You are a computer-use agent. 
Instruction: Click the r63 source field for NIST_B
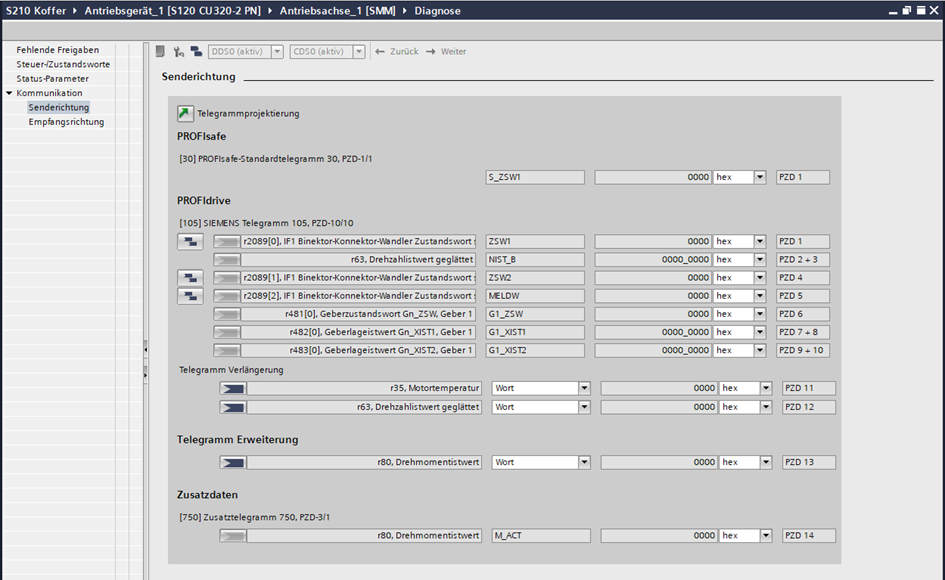click(348, 260)
